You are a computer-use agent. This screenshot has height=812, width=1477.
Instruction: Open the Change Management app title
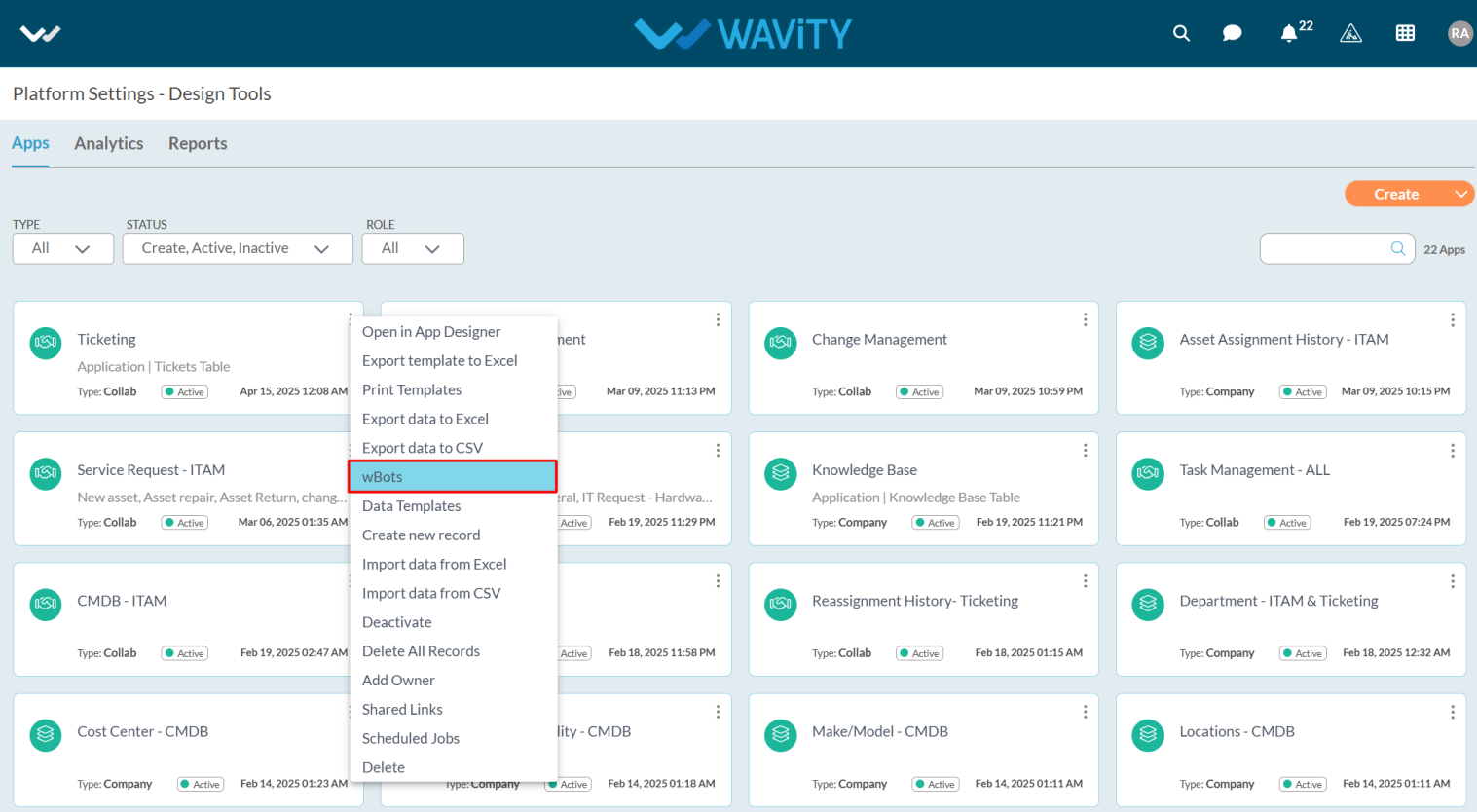pyautogui.click(x=879, y=339)
